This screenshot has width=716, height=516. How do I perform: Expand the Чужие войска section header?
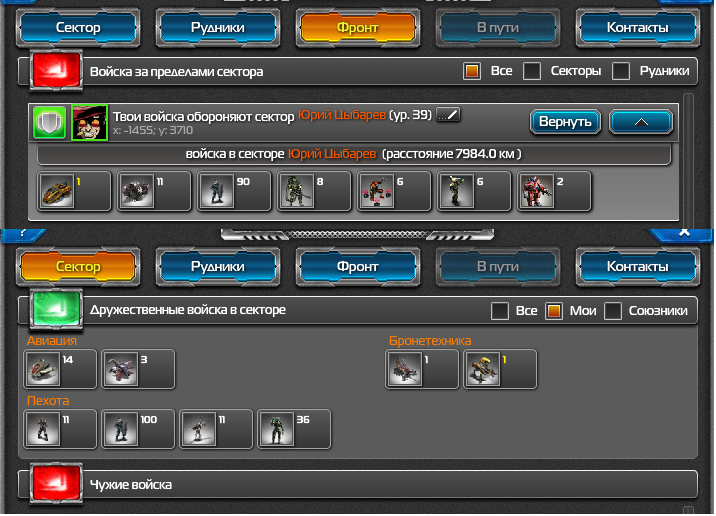[x=358, y=484]
